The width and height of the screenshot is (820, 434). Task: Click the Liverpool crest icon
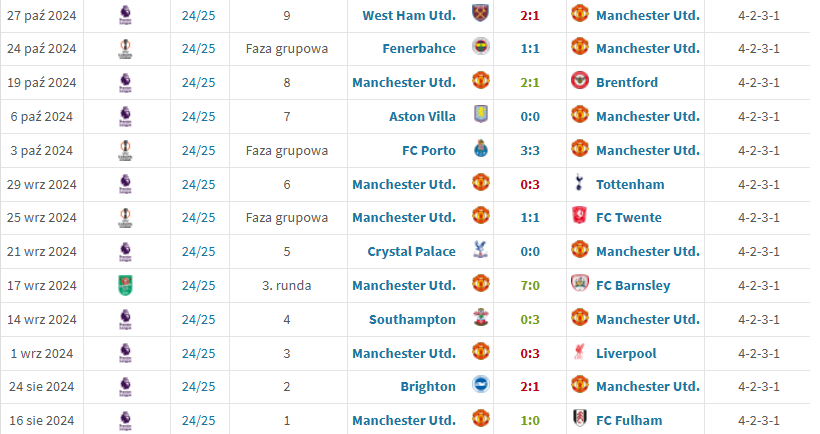click(x=579, y=352)
